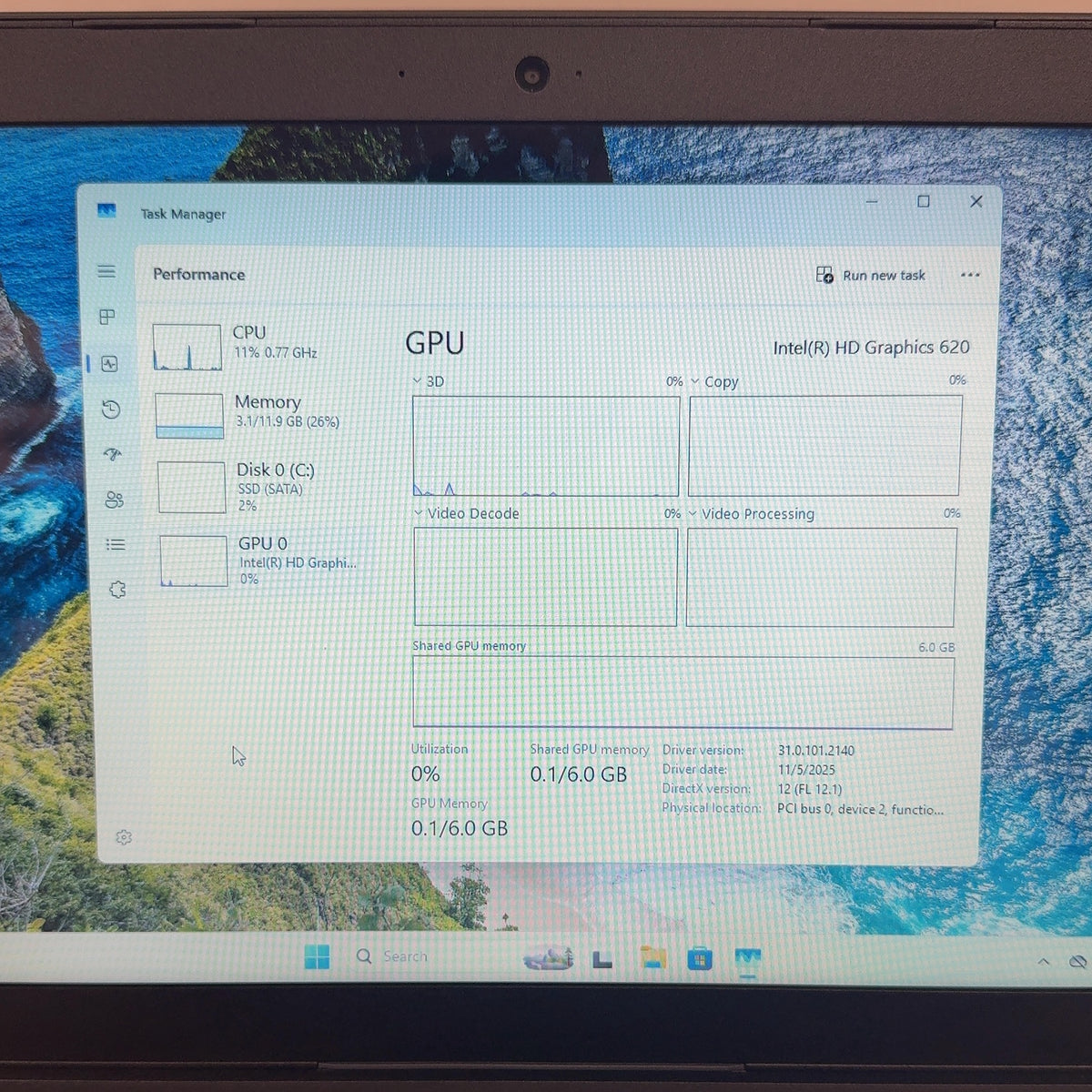Click the 6.0 GB graph maximum label

936,647
